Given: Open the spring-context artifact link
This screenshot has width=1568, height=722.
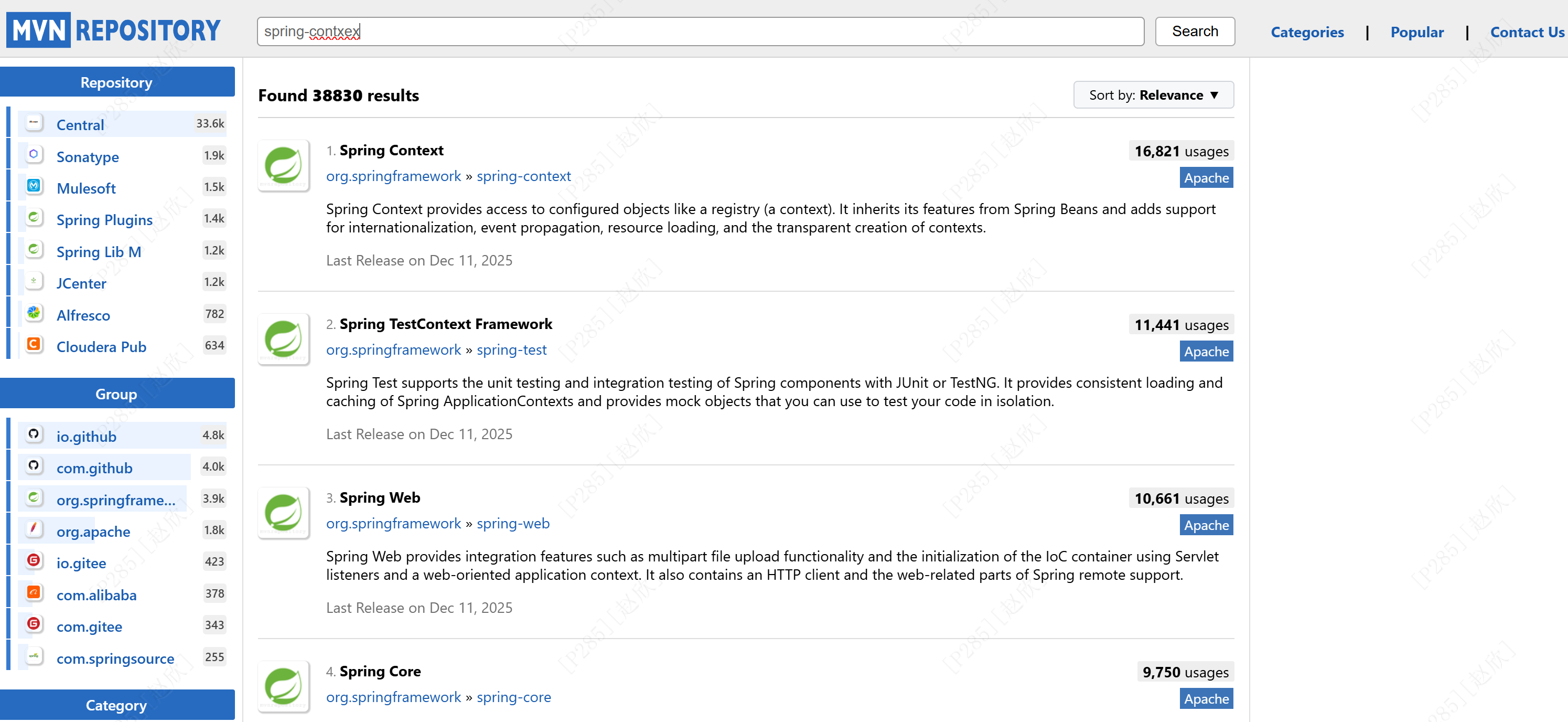Looking at the screenshot, I should (x=523, y=176).
